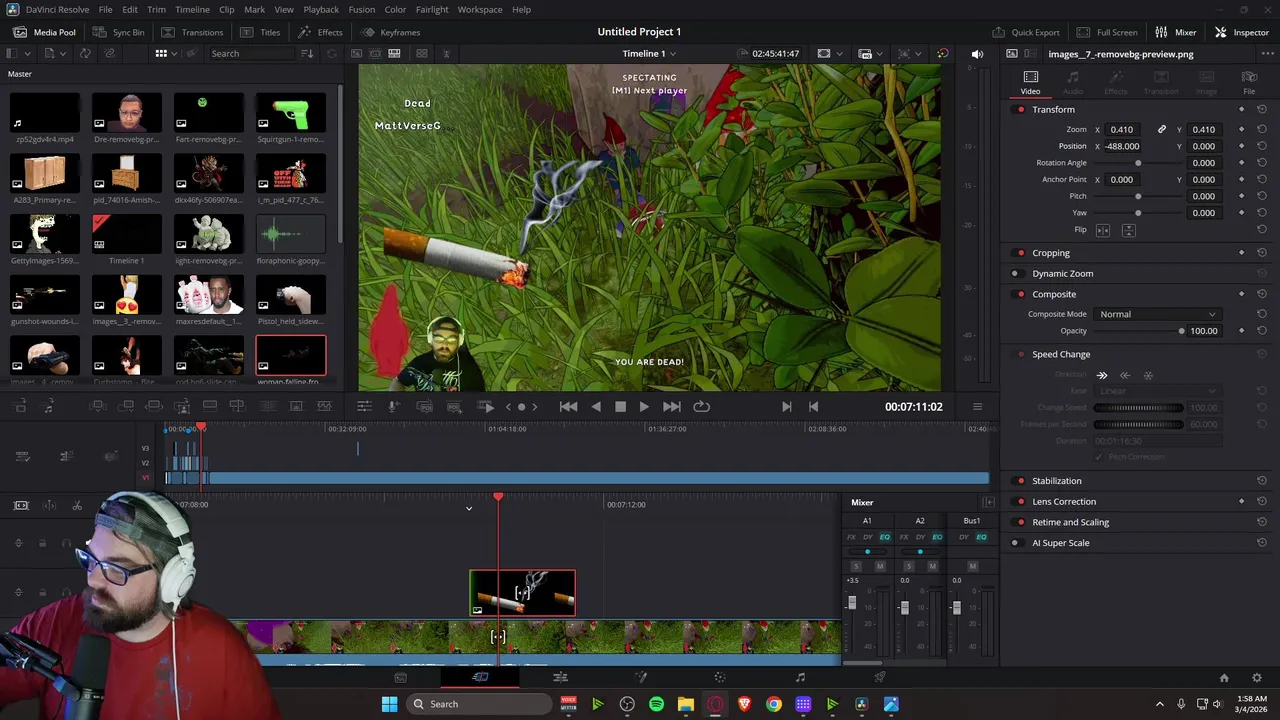Mute mixer channel A2
Image resolution: width=1280 pixels, height=720 pixels.
click(x=933, y=567)
